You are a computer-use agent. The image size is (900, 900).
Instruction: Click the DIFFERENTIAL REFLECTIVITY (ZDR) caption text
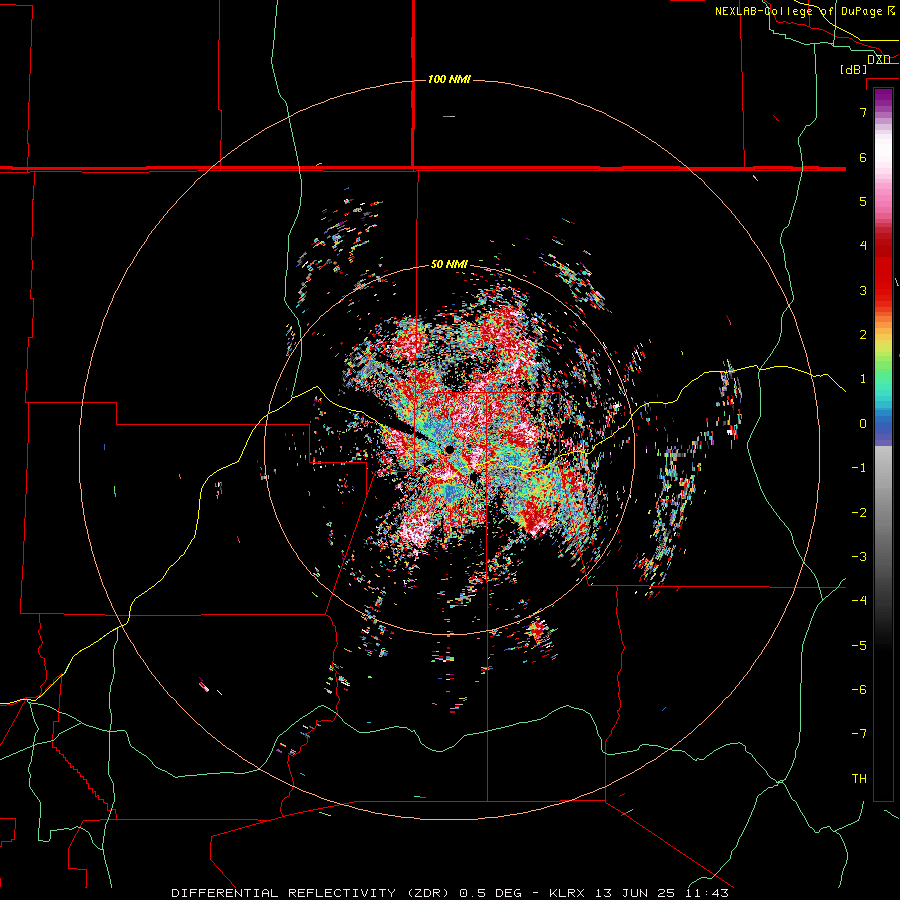[312, 893]
